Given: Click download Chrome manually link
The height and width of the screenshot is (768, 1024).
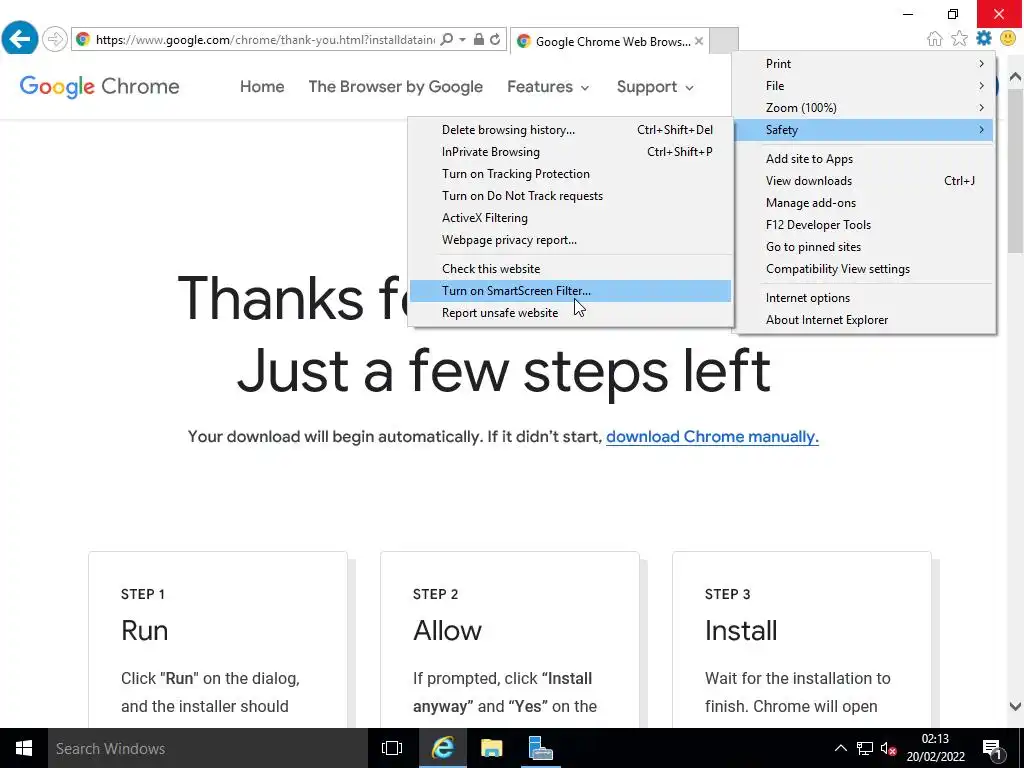Looking at the screenshot, I should pyautogui.click(x=712, y=436).
